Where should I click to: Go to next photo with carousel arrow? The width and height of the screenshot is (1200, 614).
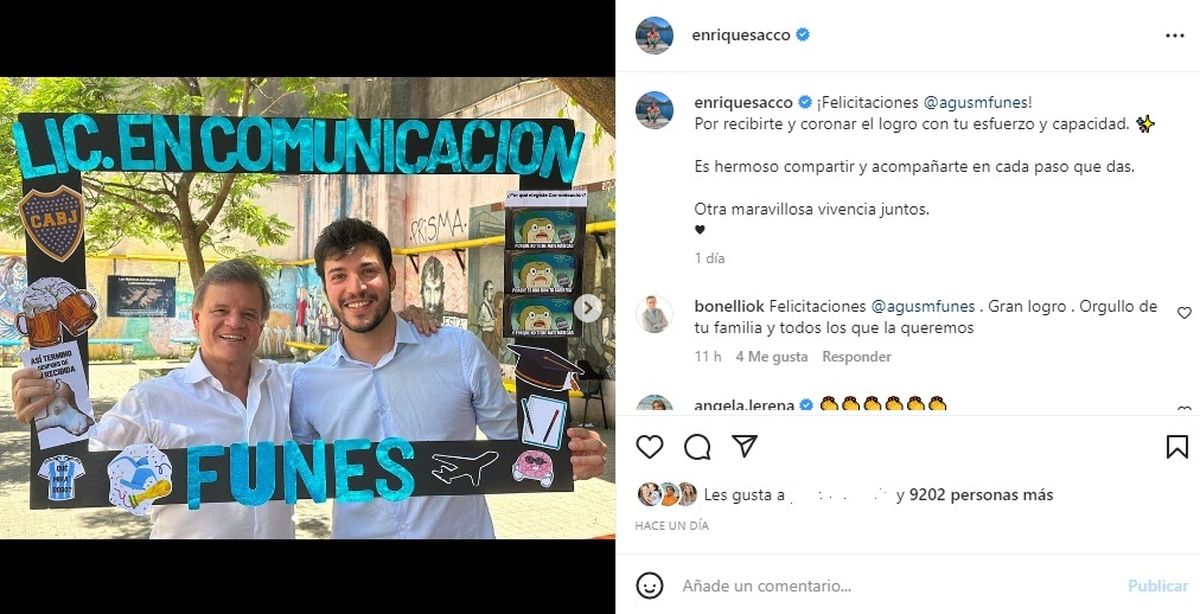point(588,308)
